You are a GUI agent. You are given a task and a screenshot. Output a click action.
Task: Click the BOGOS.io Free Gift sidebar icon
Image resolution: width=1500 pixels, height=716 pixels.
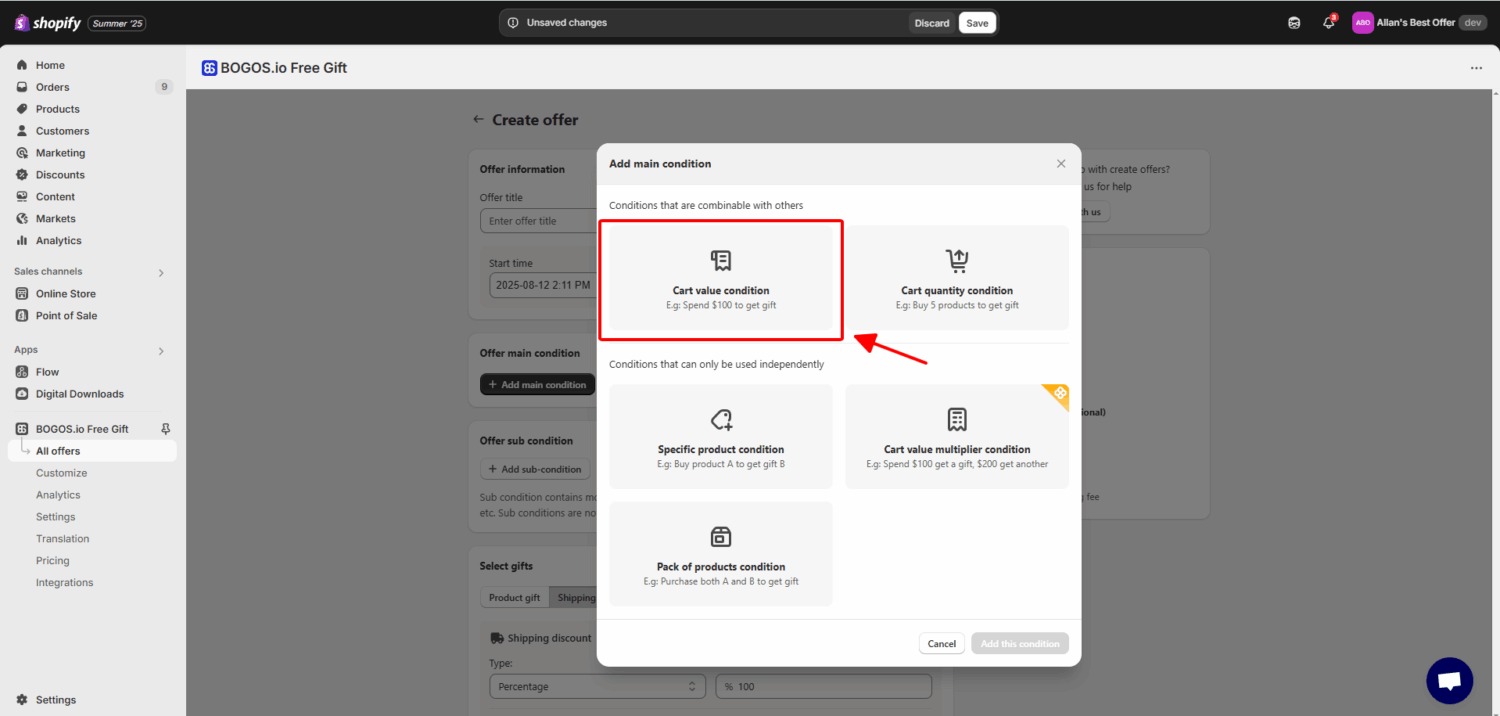click(22, 429)
